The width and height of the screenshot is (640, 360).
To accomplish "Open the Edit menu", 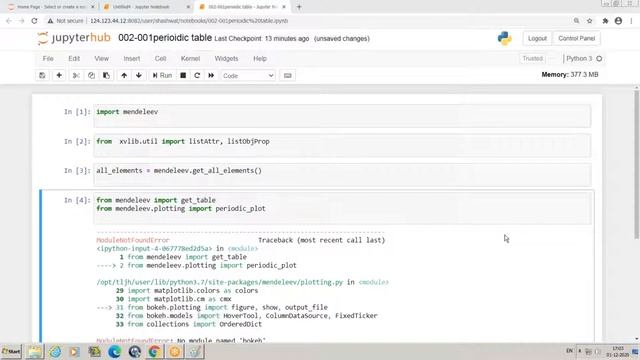I will (74, 59).
